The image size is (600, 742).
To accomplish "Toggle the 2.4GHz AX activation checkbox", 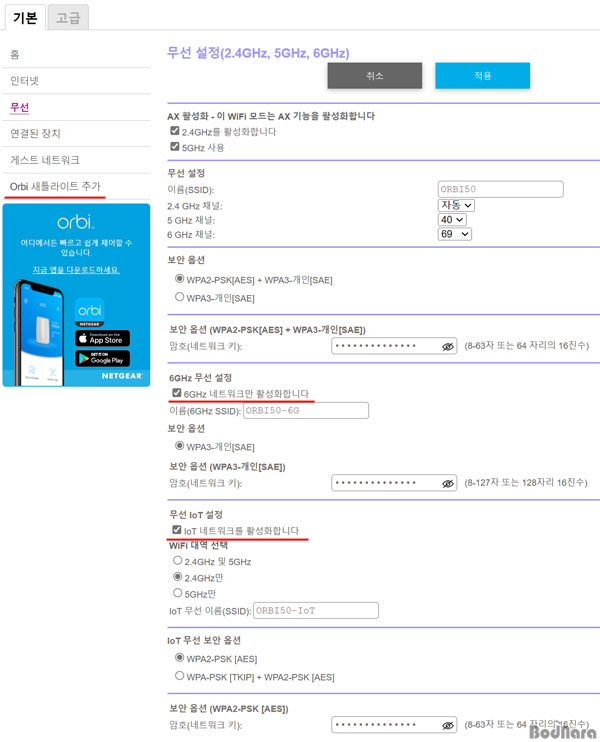I will pos(175,131).
